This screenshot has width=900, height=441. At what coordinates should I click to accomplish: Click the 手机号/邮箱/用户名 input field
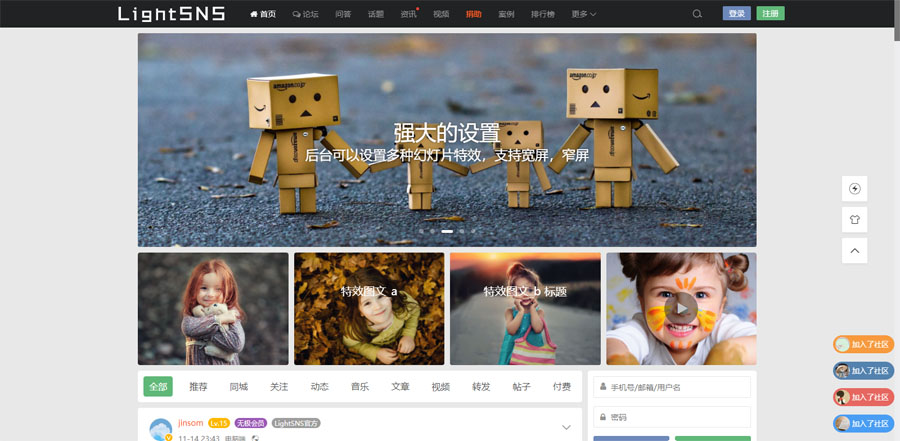point(672,387)
